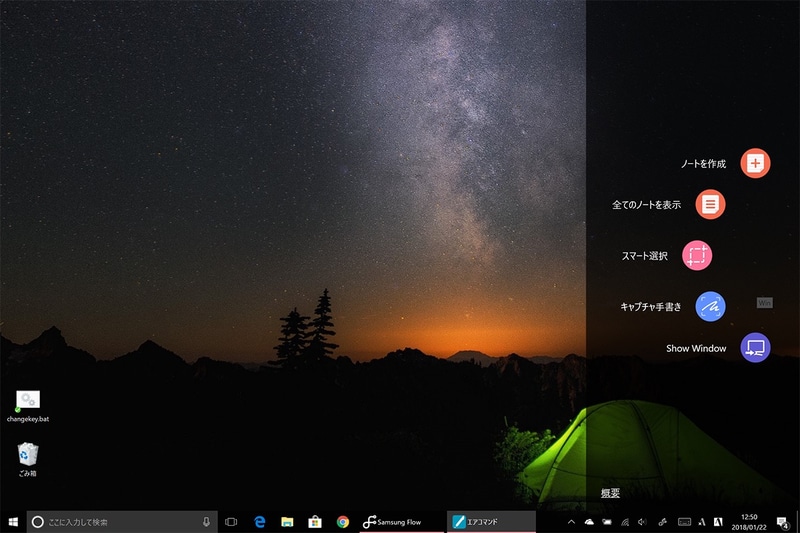Image resolution: width=800 pixels, height=533 pixels.
Task: Open the touch keyboard tray icon
Action: click(x=684, y=522)
